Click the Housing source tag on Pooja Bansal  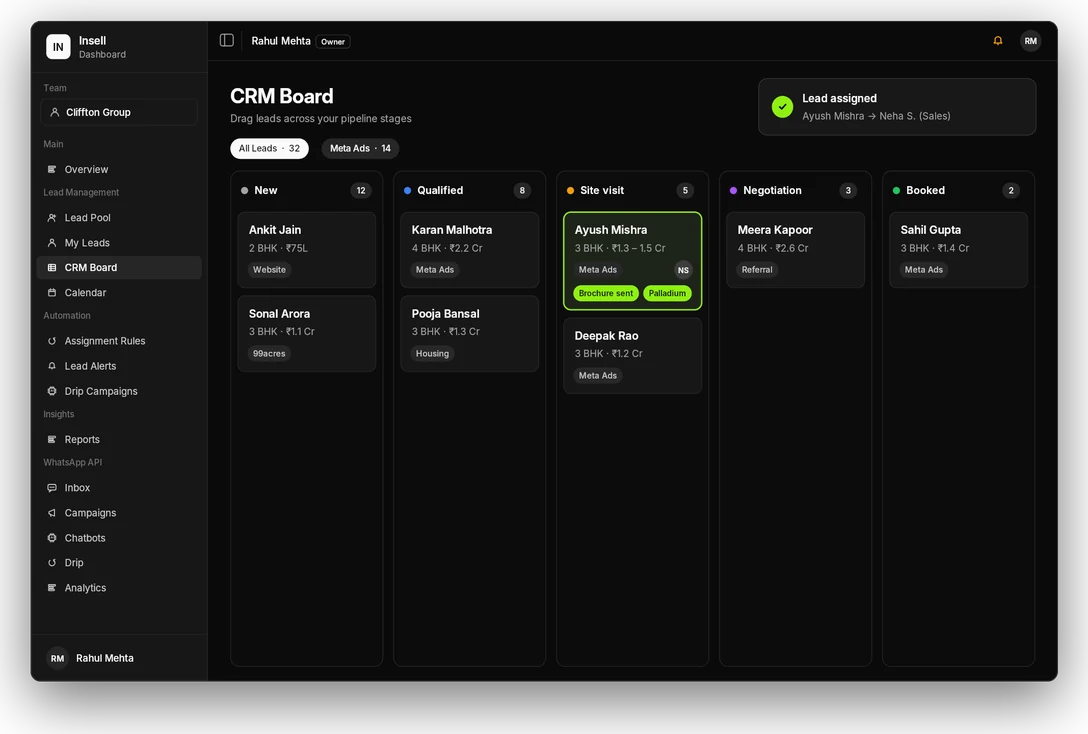coord(432,354)
